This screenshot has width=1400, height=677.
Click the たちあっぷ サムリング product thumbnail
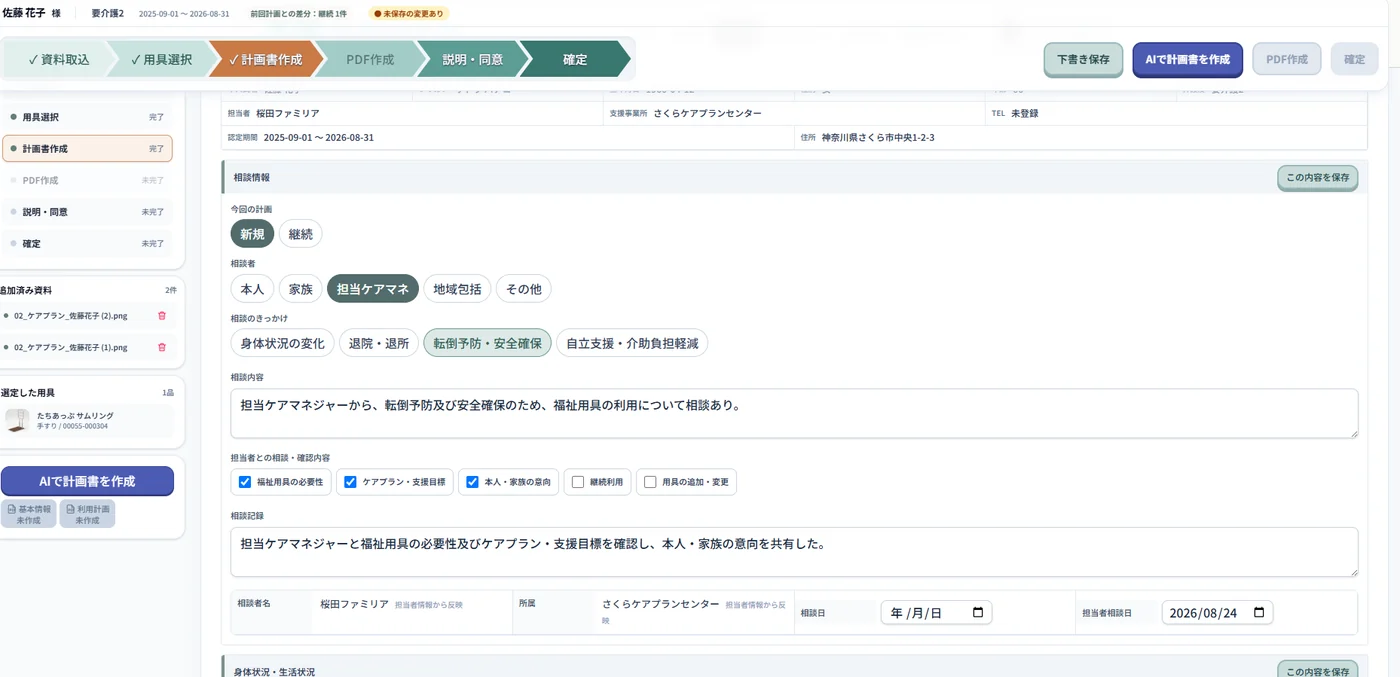[17, 420]
